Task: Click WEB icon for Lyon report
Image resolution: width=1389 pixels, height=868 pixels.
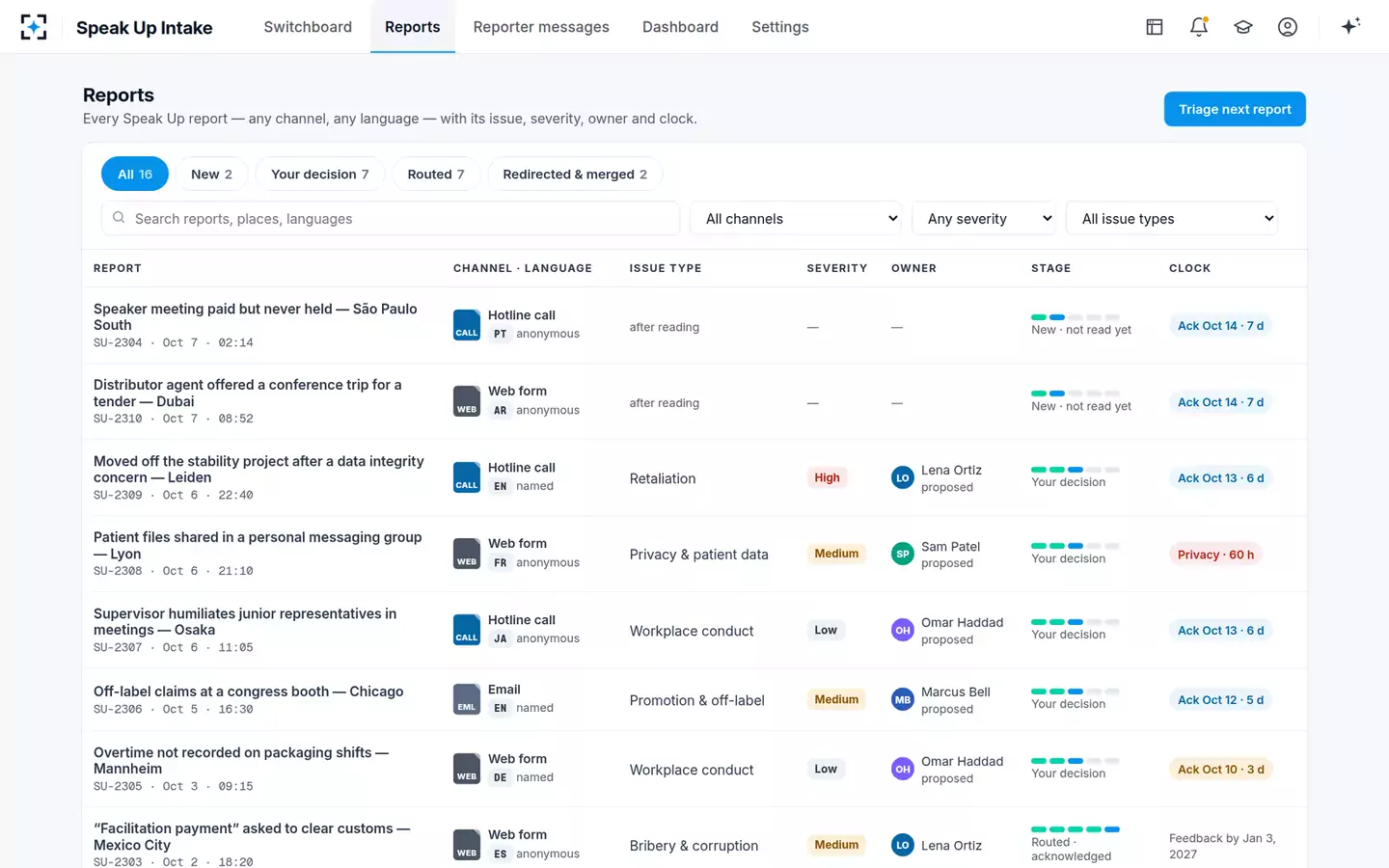Action: click(x=467, y=554)
